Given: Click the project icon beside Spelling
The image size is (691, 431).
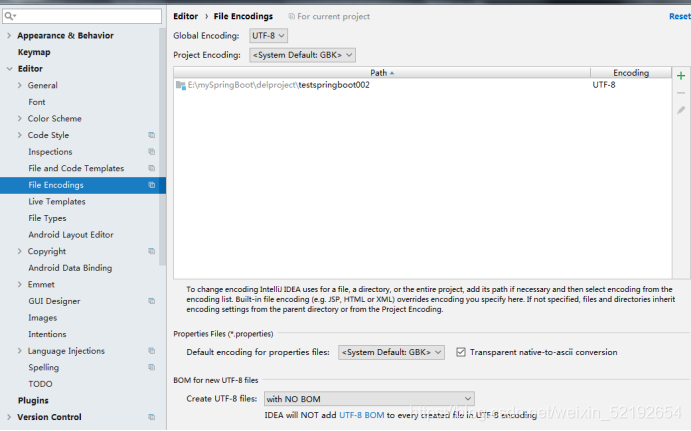Looking at the screenshot, I should click(152, 368).
